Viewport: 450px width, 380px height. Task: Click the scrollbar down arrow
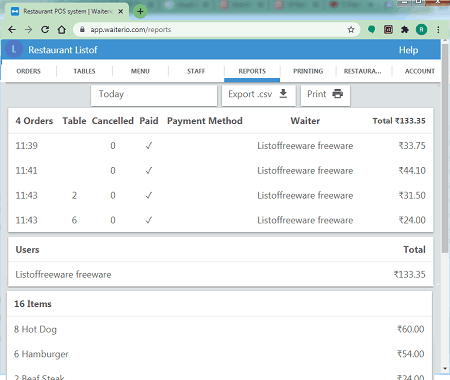445,368
